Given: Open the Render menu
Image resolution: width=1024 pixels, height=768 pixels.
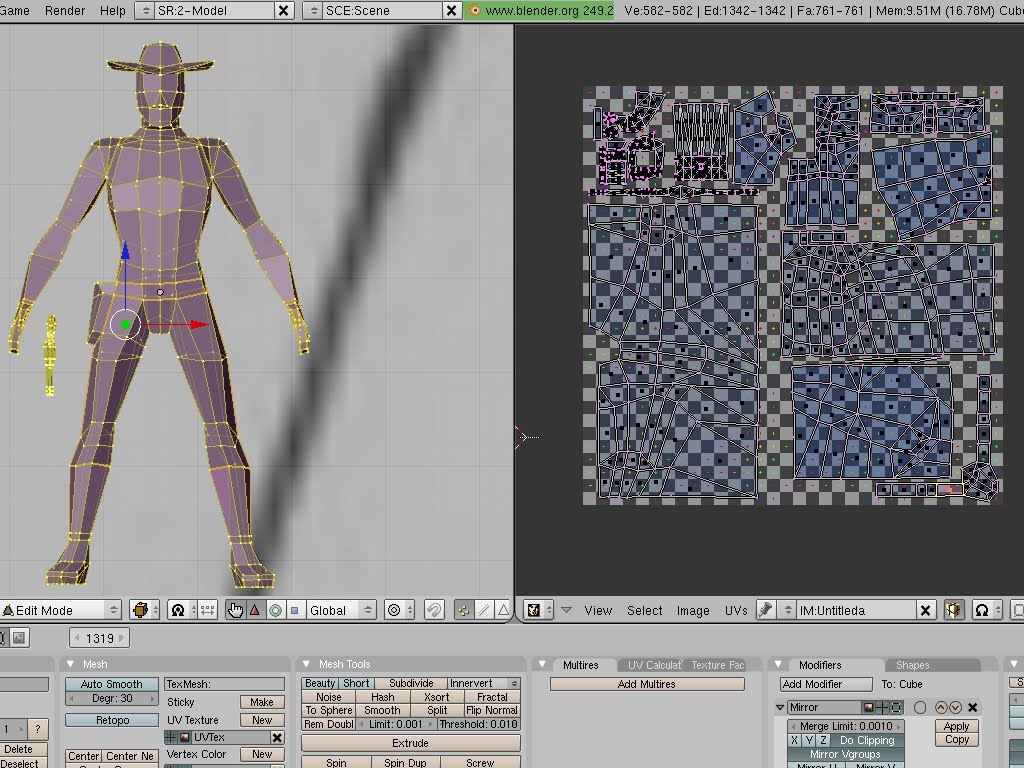Looking at the screenshot, I should [x=65, y=10].
